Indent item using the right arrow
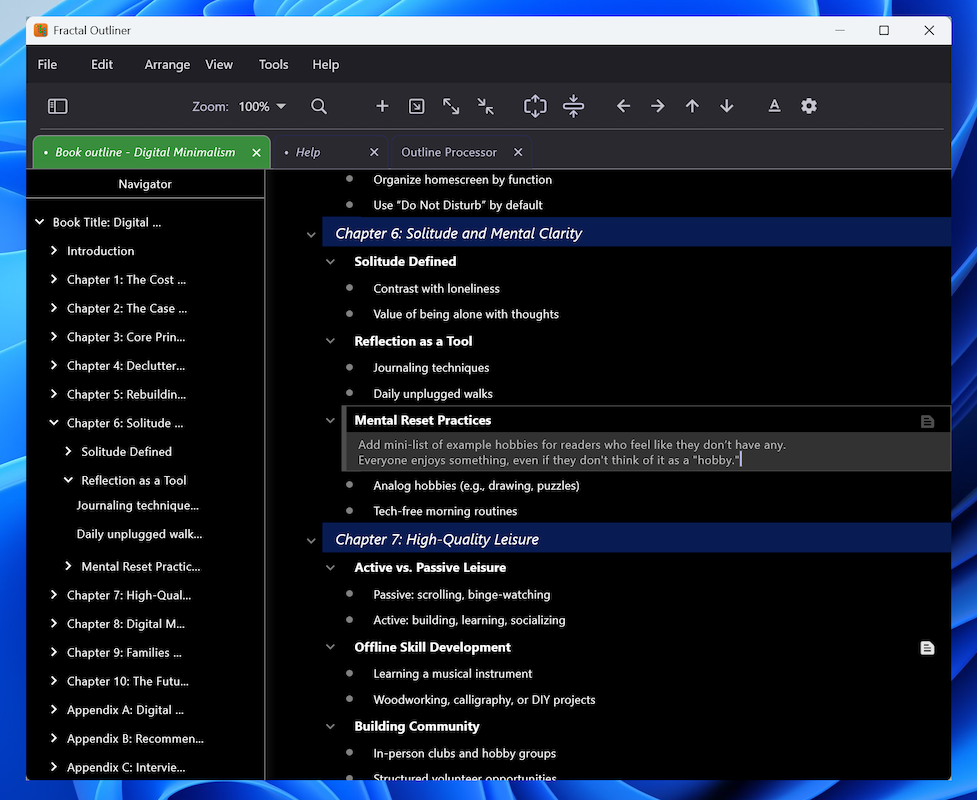977x800 pixels. click(x=657, y=106)
